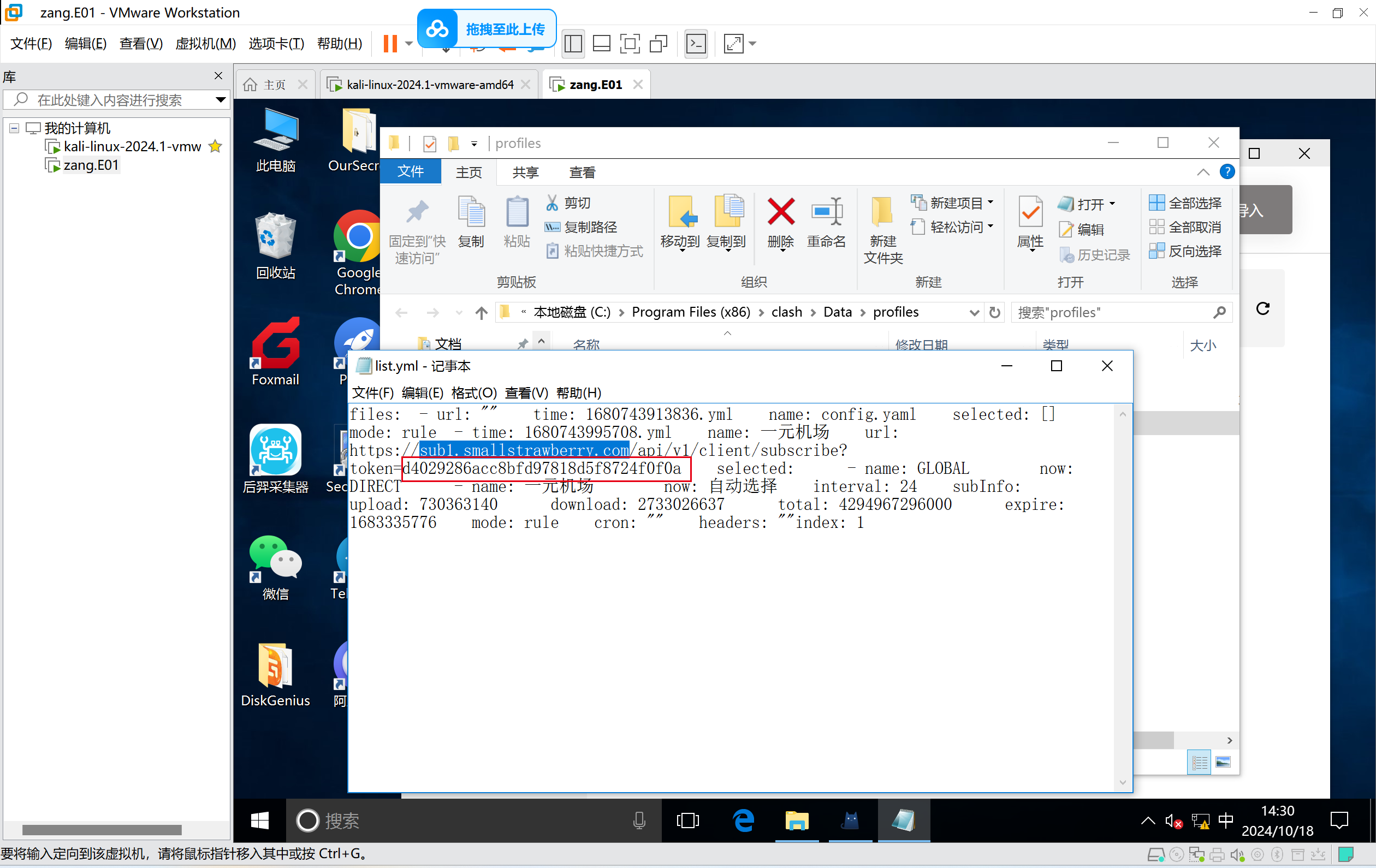Screen dimensions: 1376x868
Task: Click the New folder icon
Action: [x=883, y=212]
